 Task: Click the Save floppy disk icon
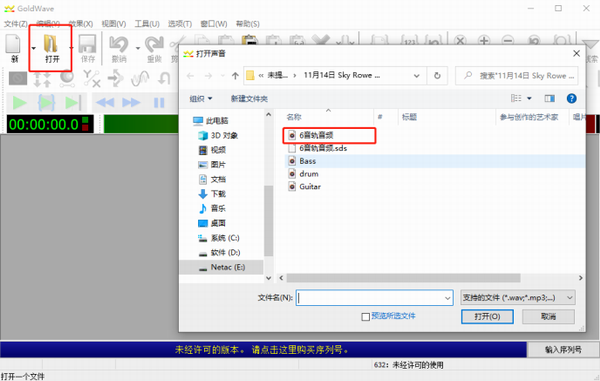[x=87, y=44]
